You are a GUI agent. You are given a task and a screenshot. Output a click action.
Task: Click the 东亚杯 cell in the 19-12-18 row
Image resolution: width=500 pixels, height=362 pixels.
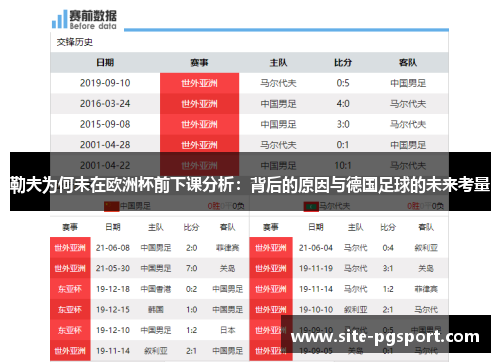(70, 289)
